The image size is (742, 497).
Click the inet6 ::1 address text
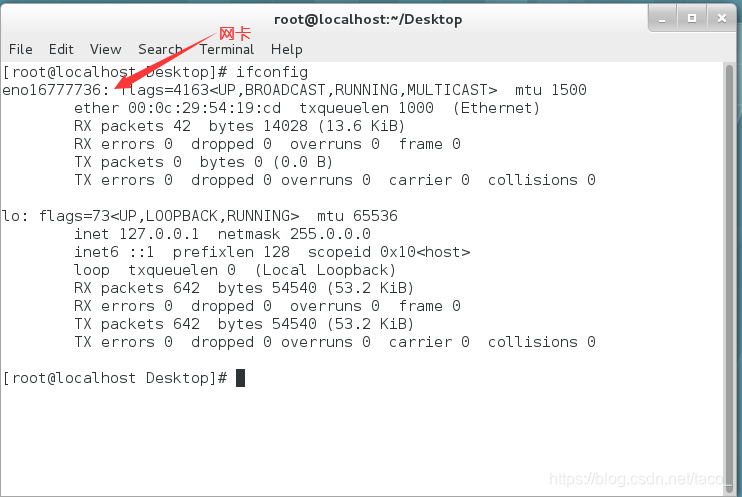point(114,252)
